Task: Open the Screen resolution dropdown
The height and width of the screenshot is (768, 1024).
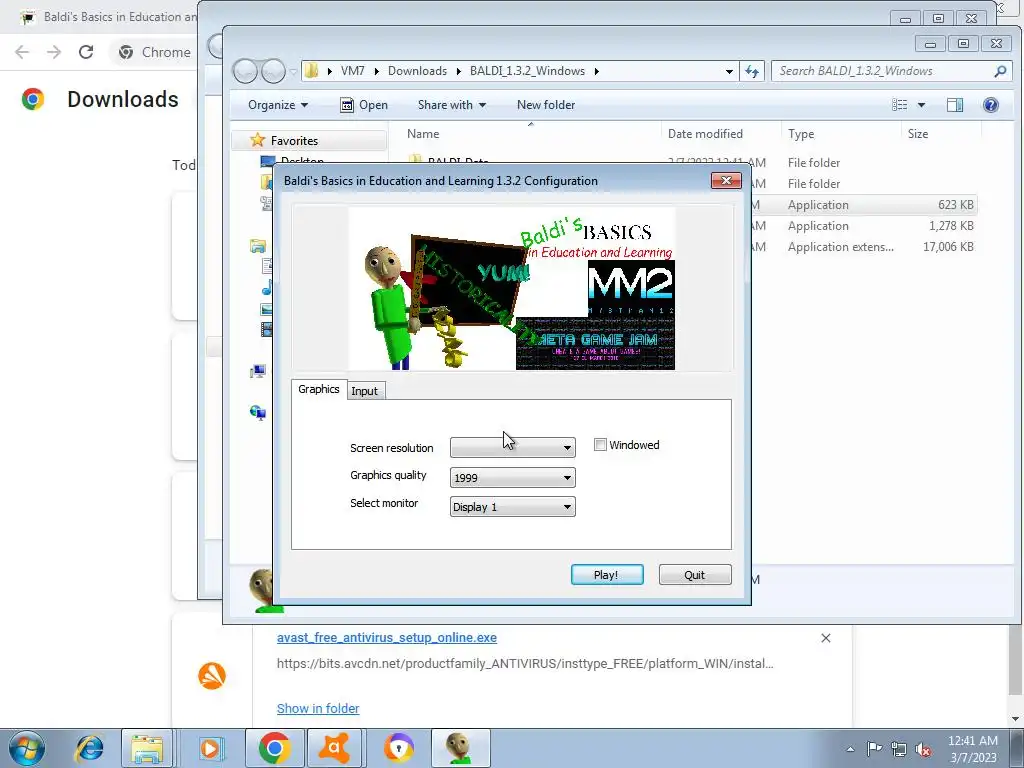Action: click(x=513, y=447)
